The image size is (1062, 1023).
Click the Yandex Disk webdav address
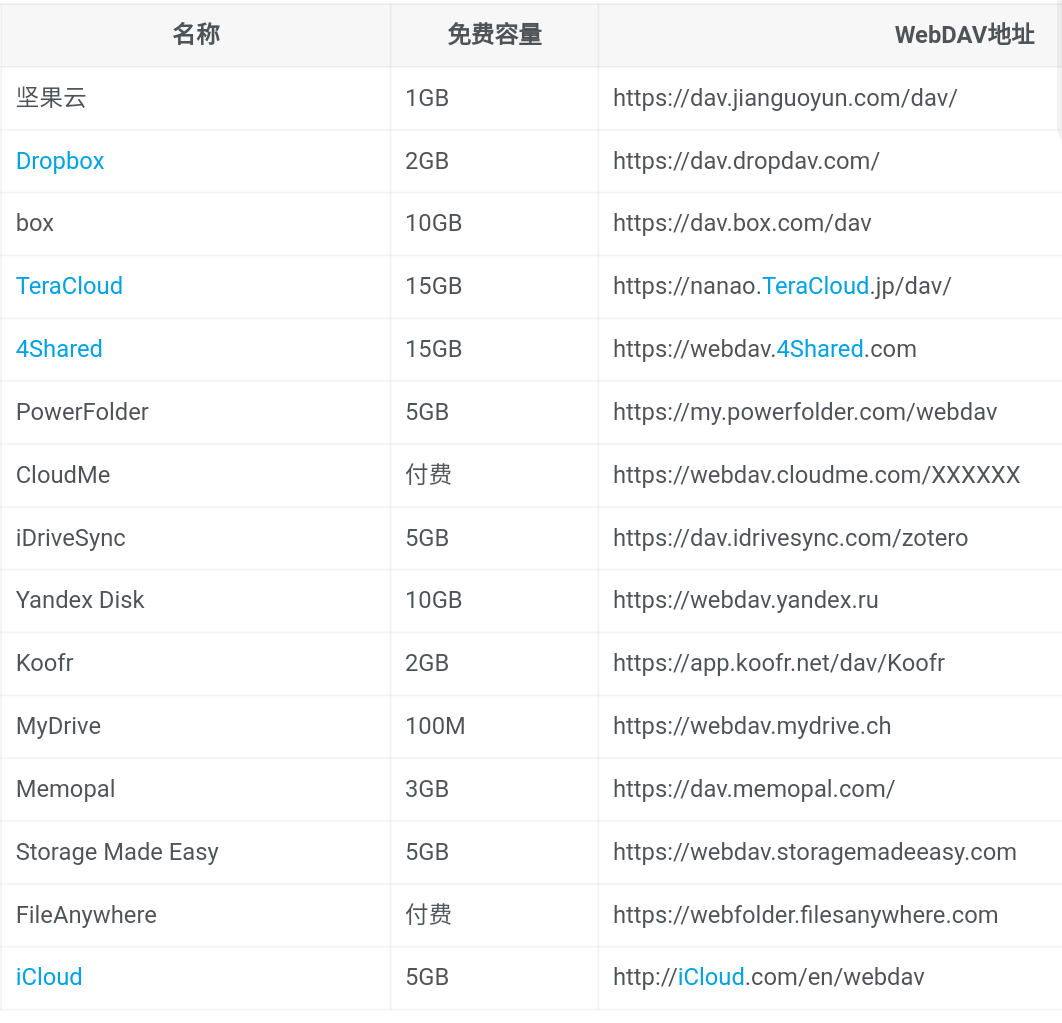(745, 600)
